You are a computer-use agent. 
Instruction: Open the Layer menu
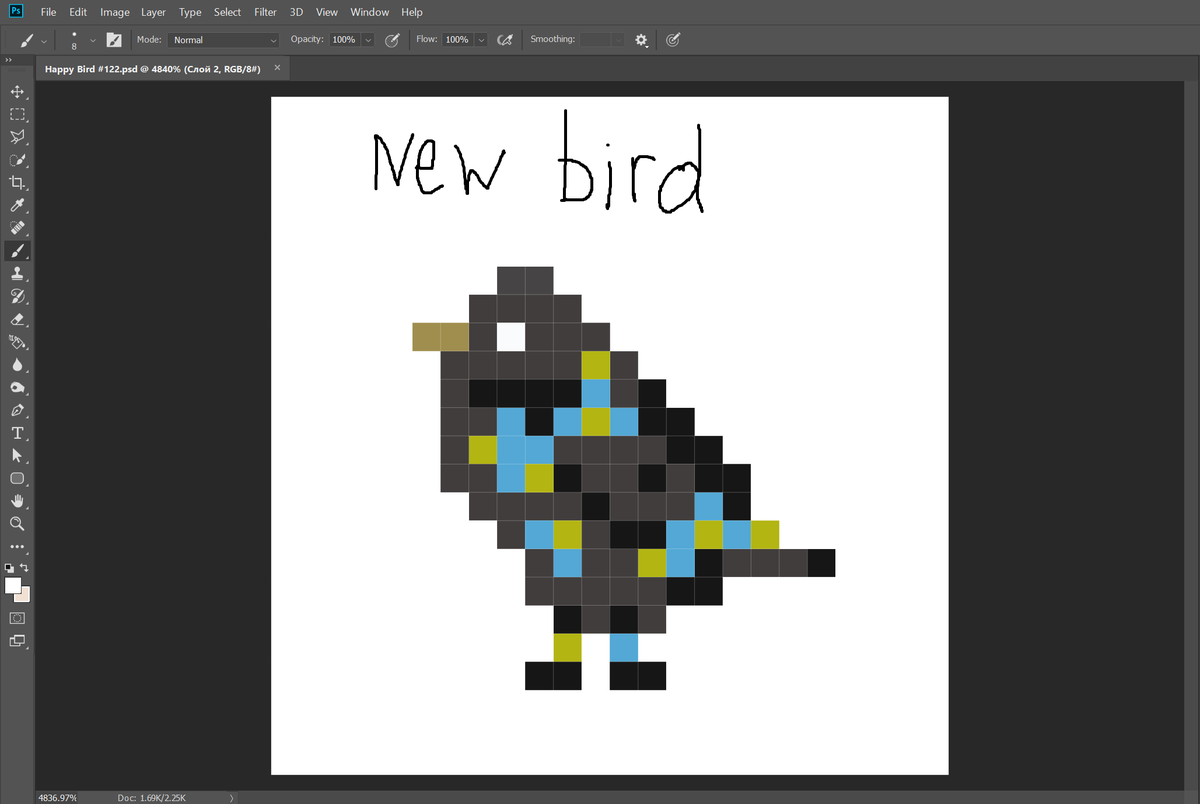tap(153, 12)
